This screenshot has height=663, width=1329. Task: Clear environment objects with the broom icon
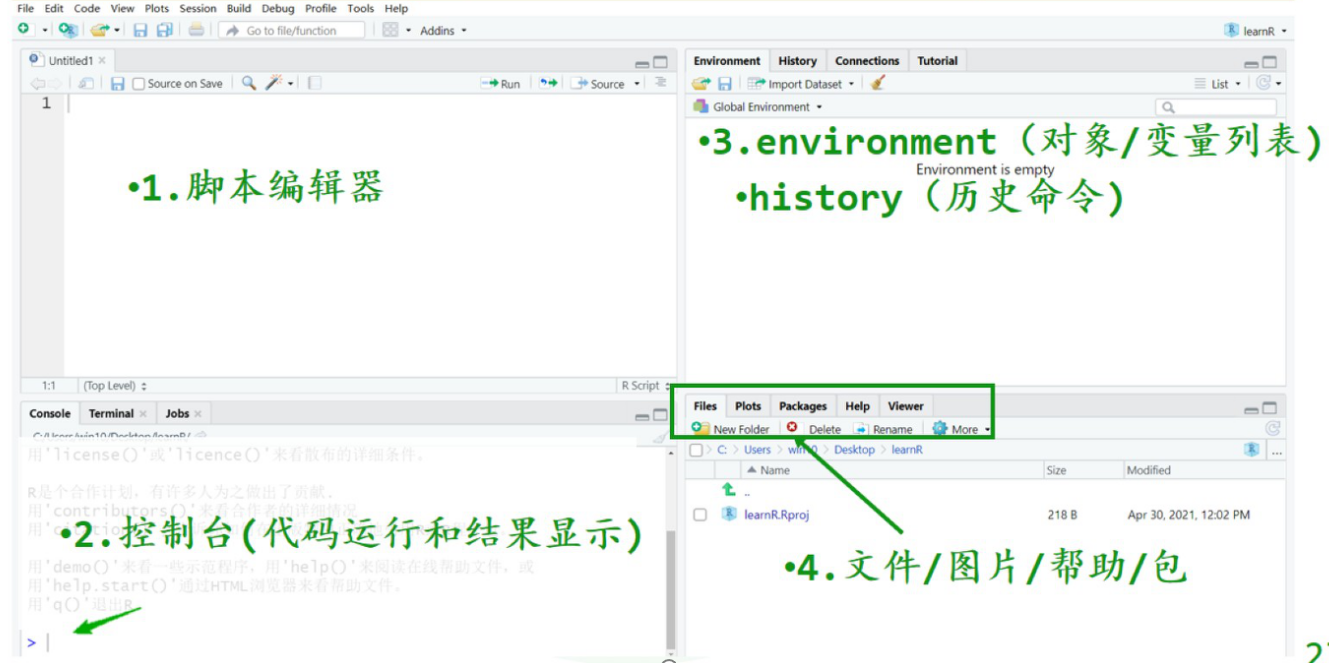(878, 84)
